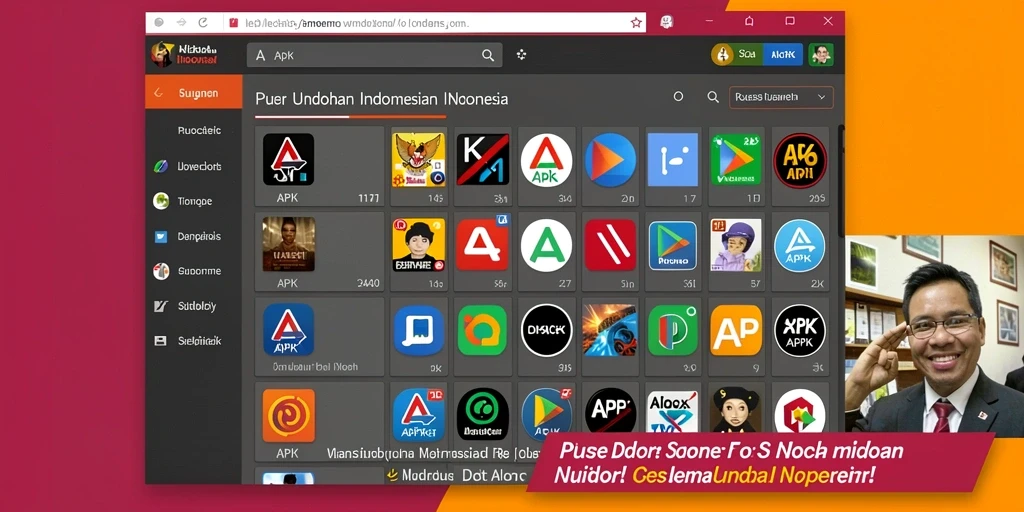Open the green play store icon labeled 1B
Image resolution: width=1024 pixels, height=512 pixels.
[736, 159]
